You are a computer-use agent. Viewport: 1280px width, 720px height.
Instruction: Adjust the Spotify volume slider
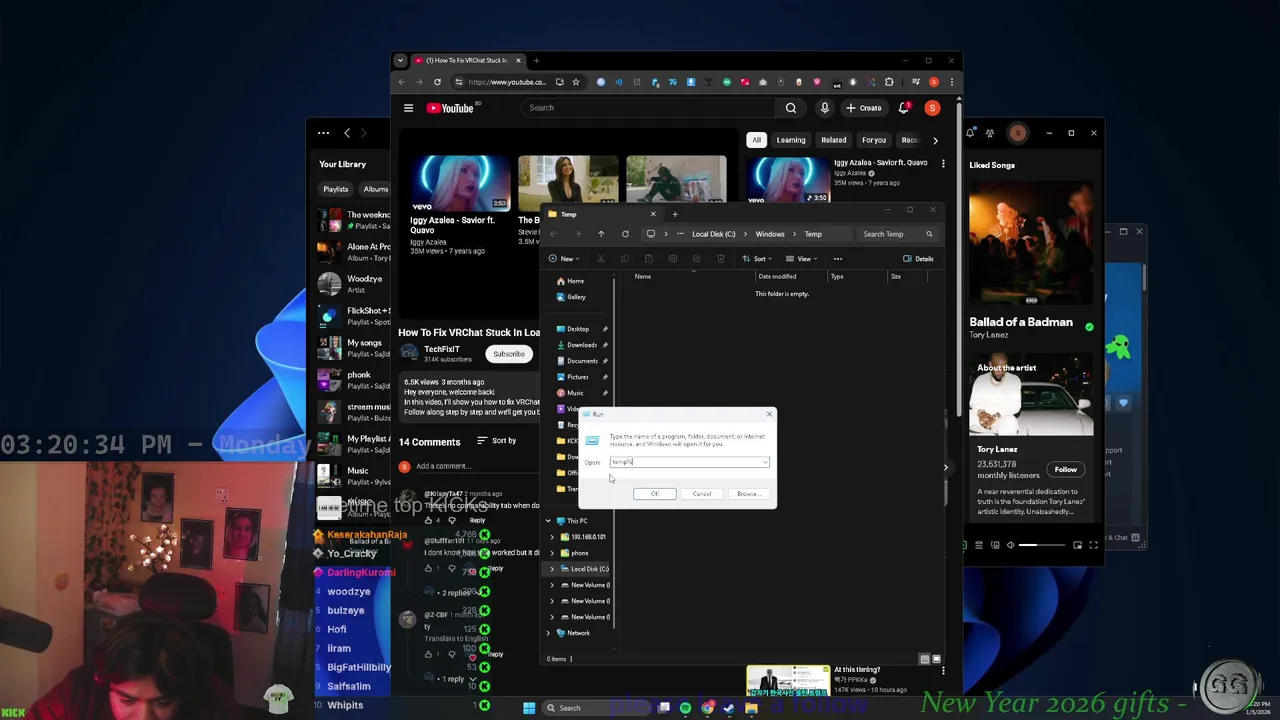pyautogui.click(x=1041, y=545)
